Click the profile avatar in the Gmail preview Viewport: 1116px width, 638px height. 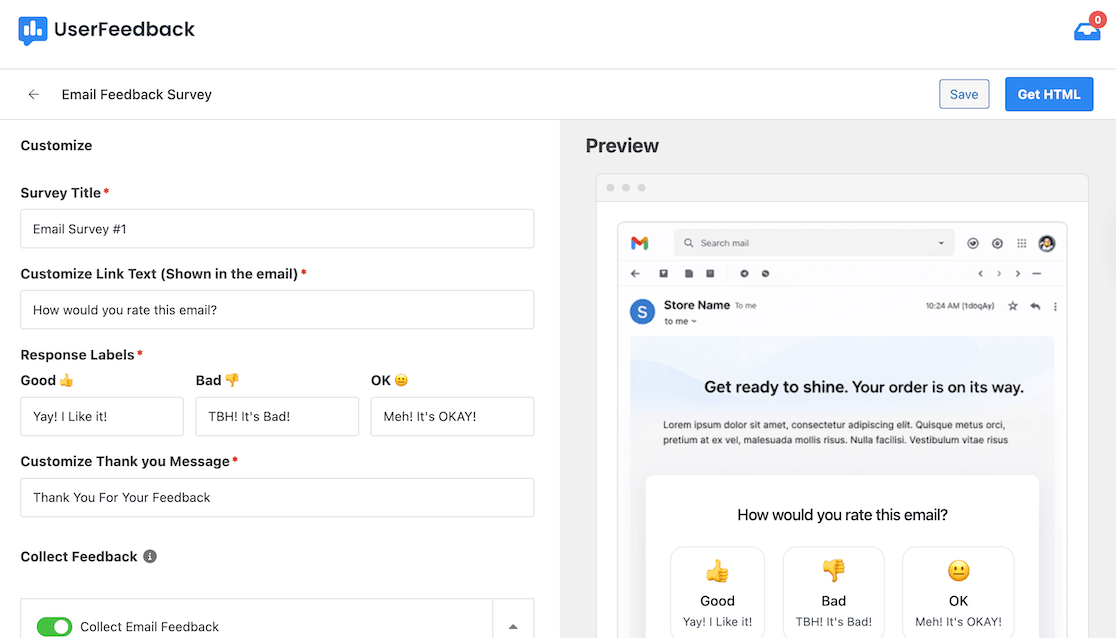tap(1048, 243)
